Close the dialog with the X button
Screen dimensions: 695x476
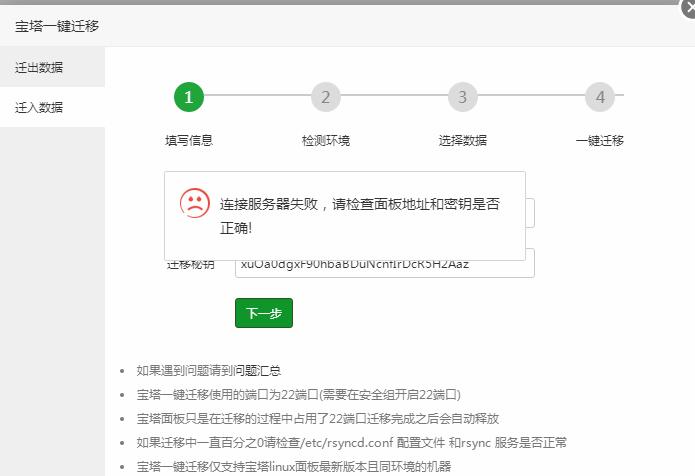(688, 8)
